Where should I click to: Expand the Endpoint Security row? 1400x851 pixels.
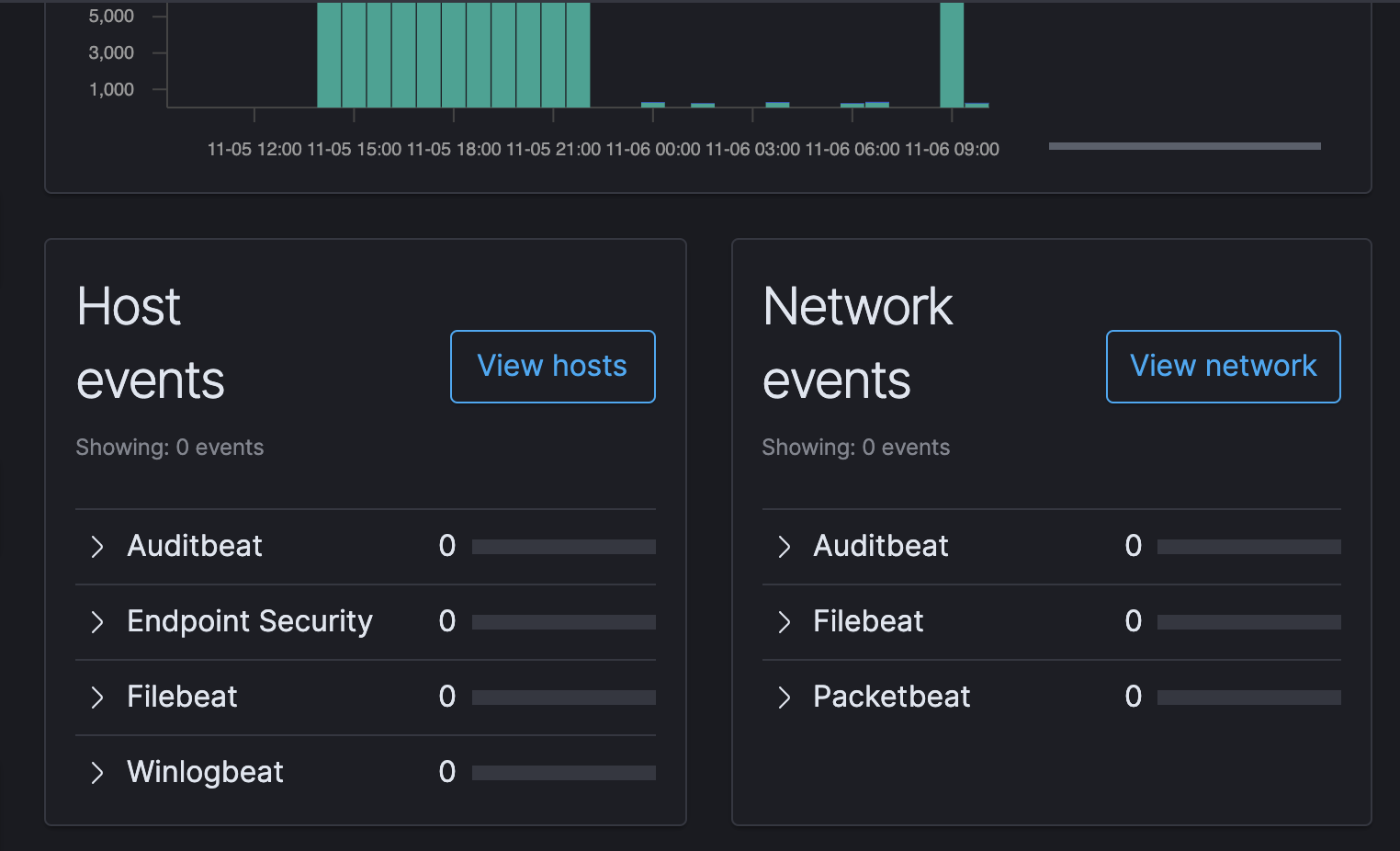pyautogui.click(x=97, y=622)
